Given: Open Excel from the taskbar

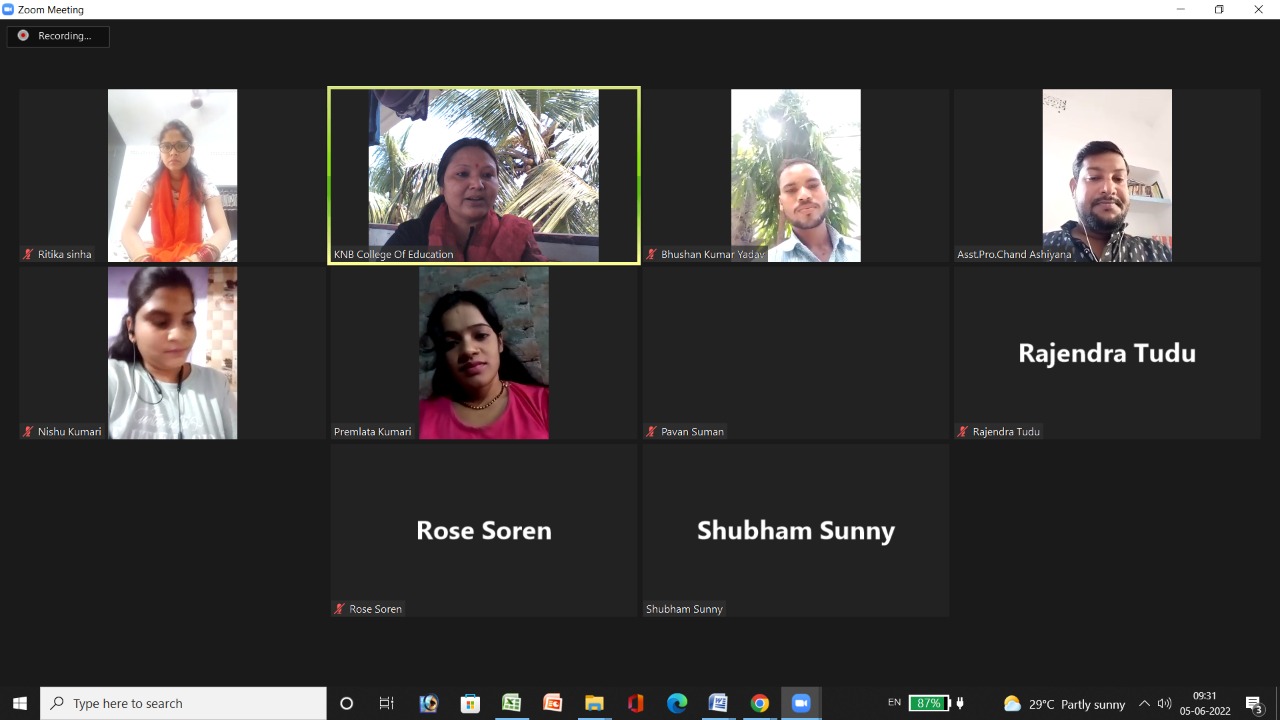Looking at the screenshot, I should (511, 703).
